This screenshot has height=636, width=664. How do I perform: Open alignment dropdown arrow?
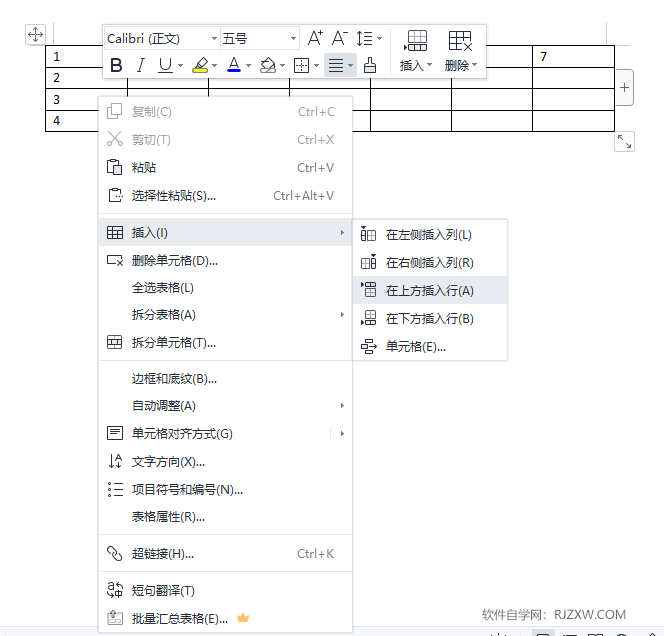point(351,66)
